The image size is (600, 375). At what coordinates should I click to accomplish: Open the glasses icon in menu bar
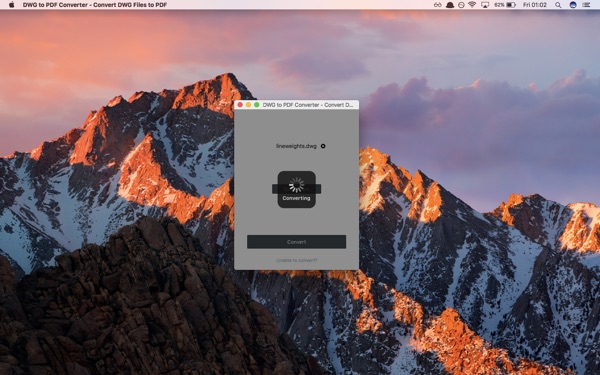438,5
